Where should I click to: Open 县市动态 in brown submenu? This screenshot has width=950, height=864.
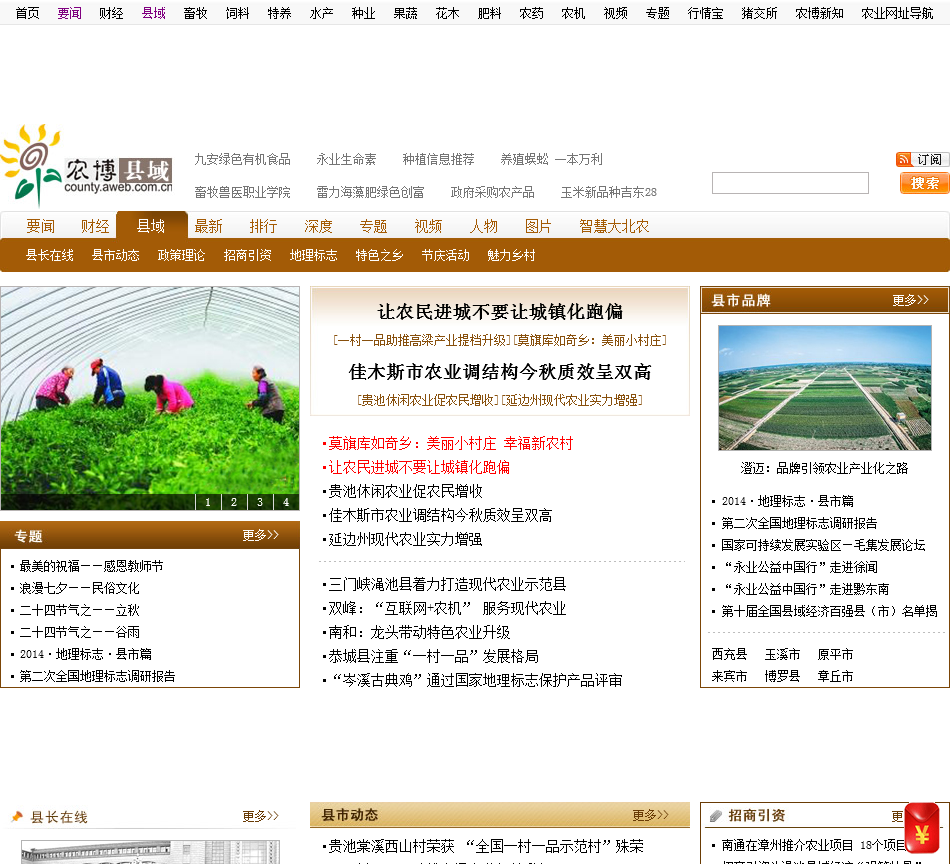point(115,255)
